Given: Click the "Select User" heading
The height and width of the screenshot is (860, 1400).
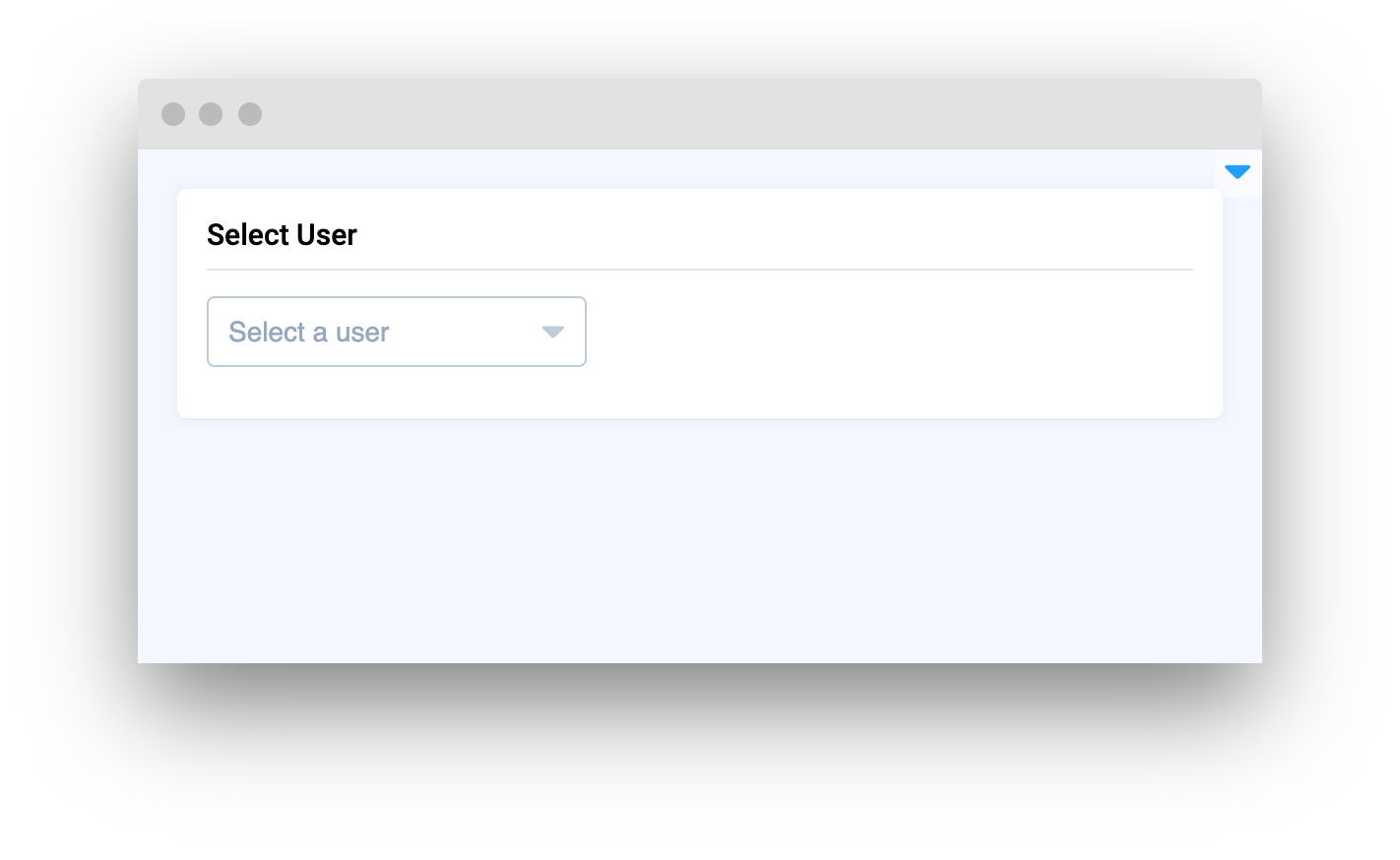Looking at the screenshot, I should pos(282,235).
